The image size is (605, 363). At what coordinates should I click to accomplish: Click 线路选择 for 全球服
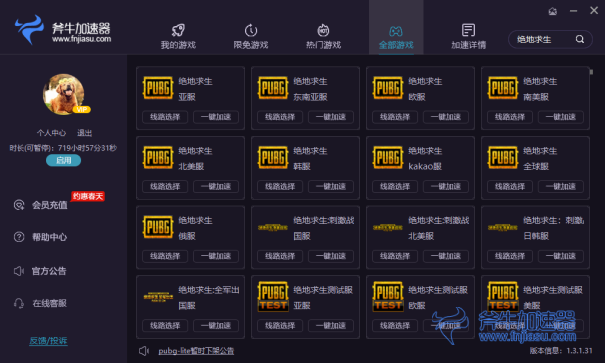[510, 187]
